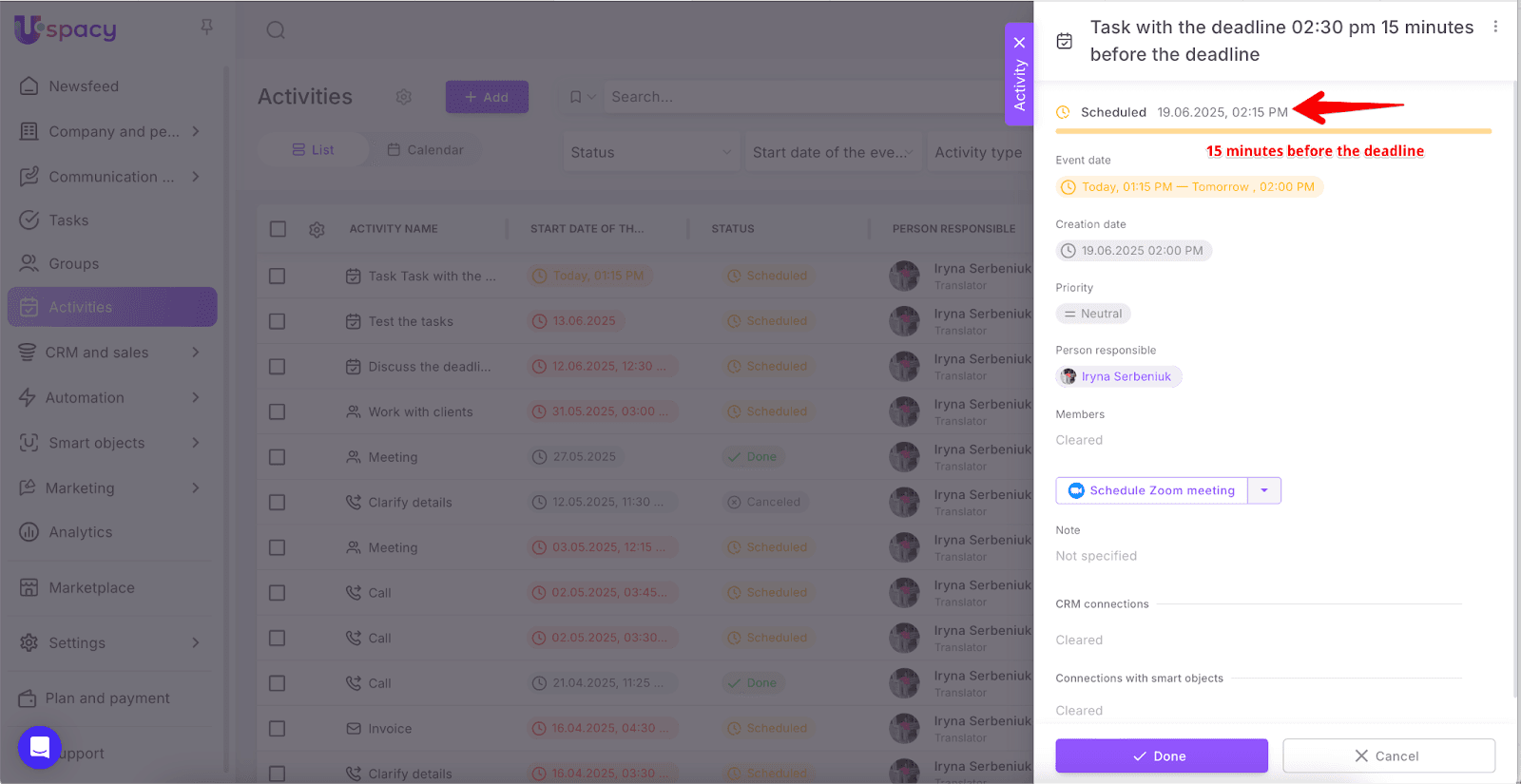Open the three-dot task options menu
Screen dimensions: 1521x784
pyautogui.click(x=1495, y=28)
